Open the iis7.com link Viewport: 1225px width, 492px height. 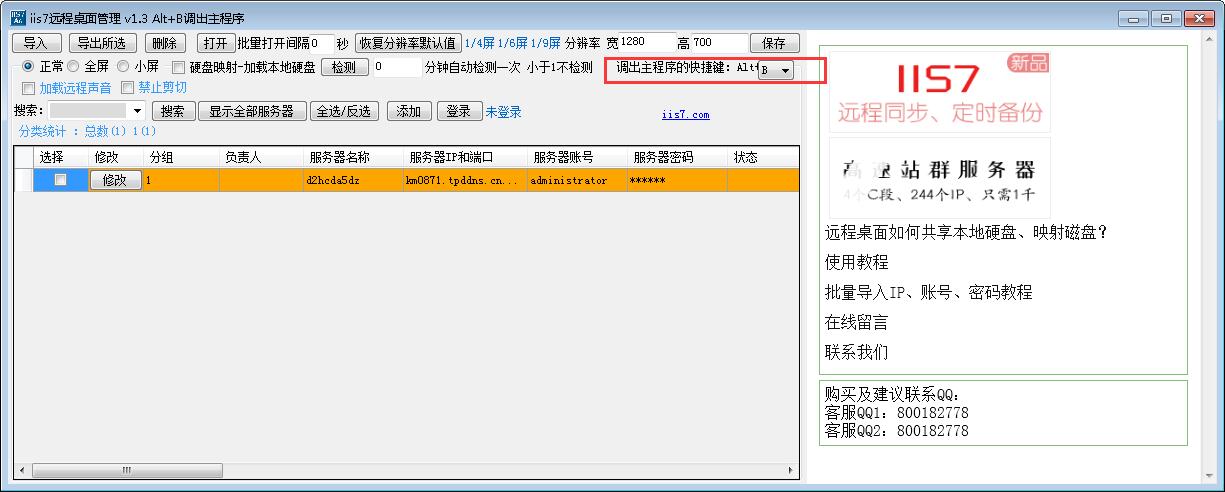coord(685,115)
